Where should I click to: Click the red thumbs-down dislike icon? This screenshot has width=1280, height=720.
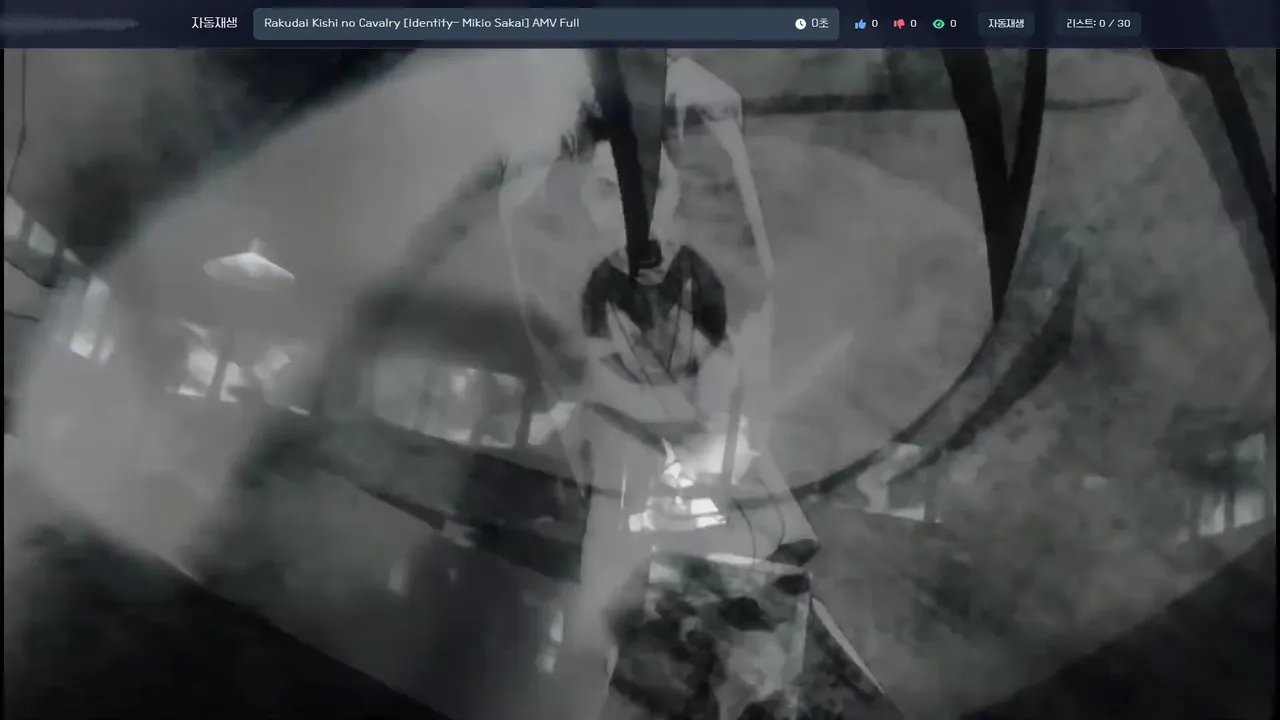click(899, 24)
